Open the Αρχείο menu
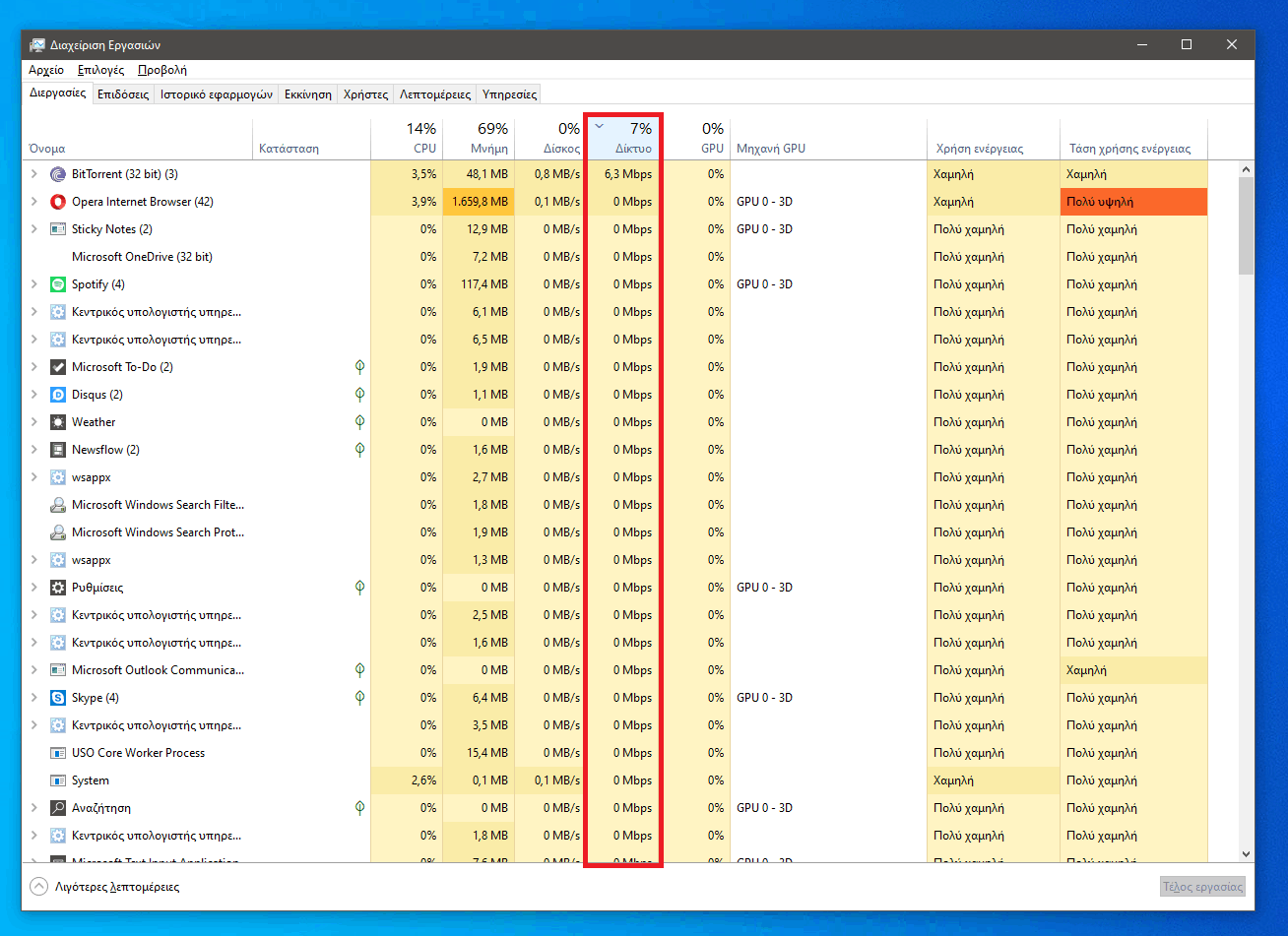 (46, 70)
